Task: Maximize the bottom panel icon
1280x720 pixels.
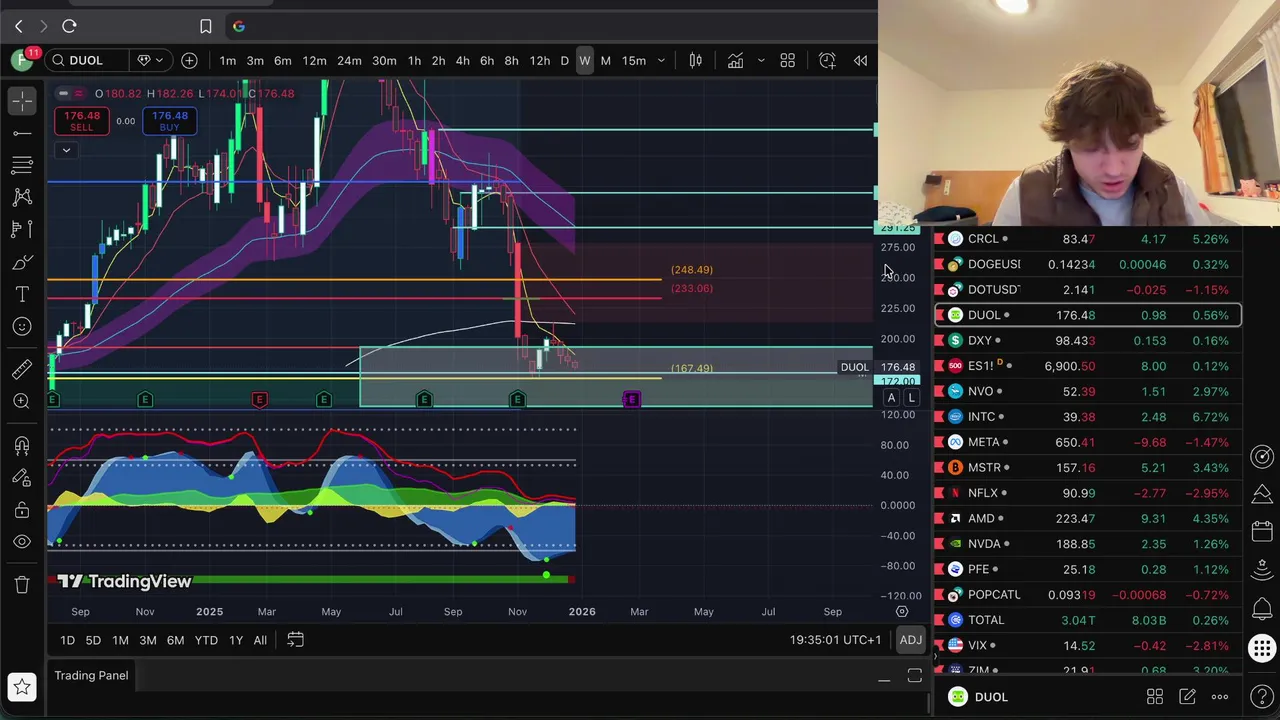Action: 914,677
